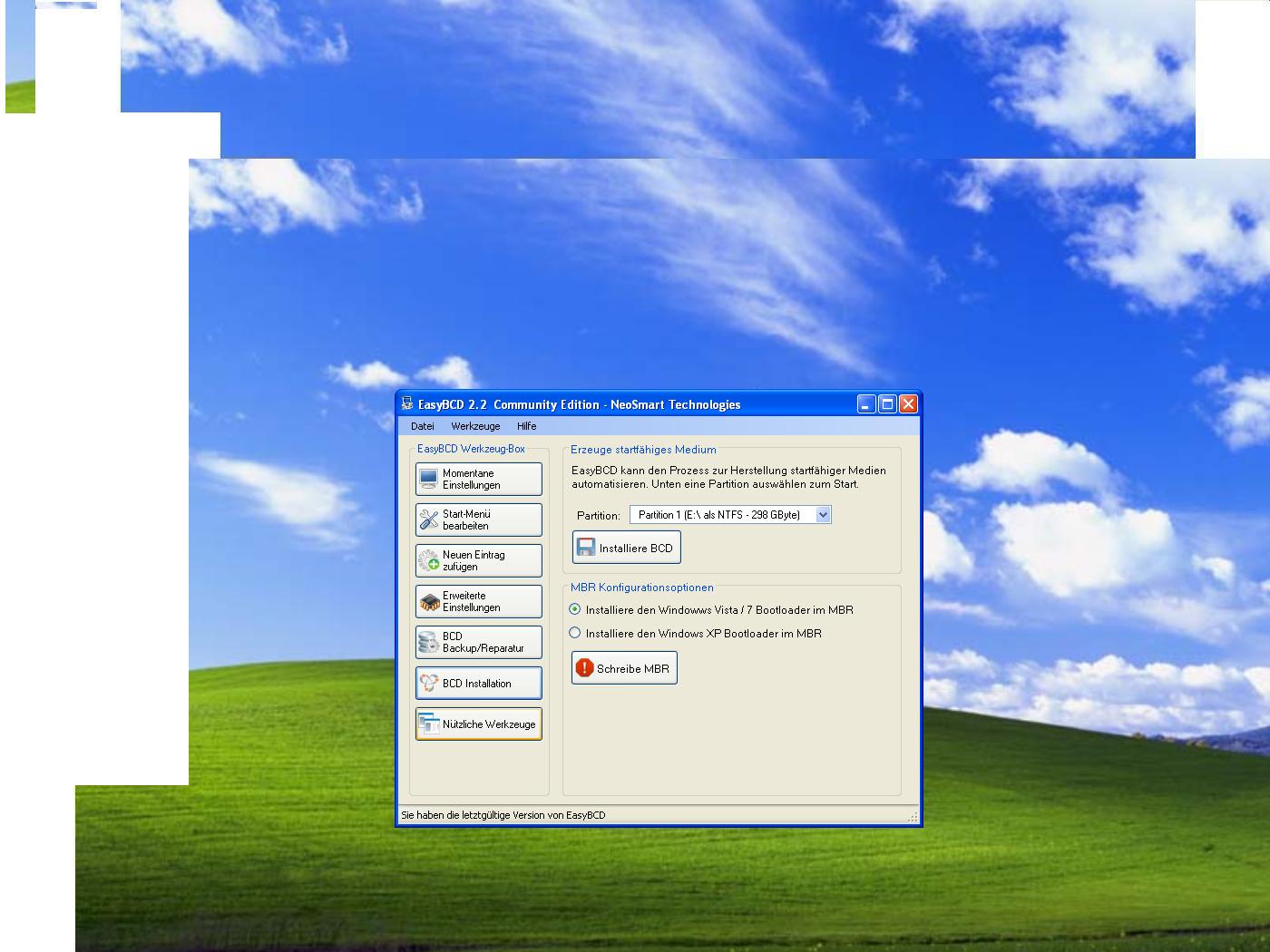Click the 'BCD Backup/Reparatur' button label

coord(484,643)
